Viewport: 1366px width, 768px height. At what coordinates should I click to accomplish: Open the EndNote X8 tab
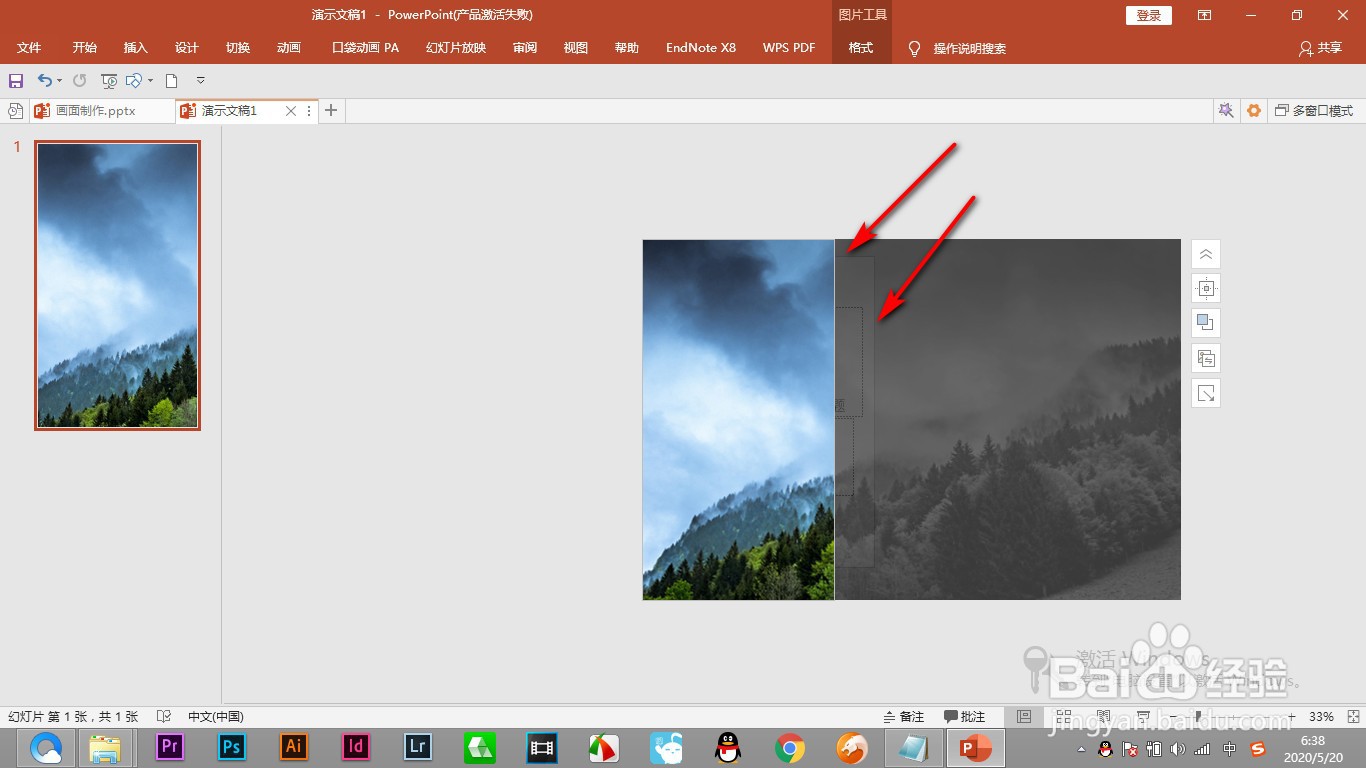(701, 48)
